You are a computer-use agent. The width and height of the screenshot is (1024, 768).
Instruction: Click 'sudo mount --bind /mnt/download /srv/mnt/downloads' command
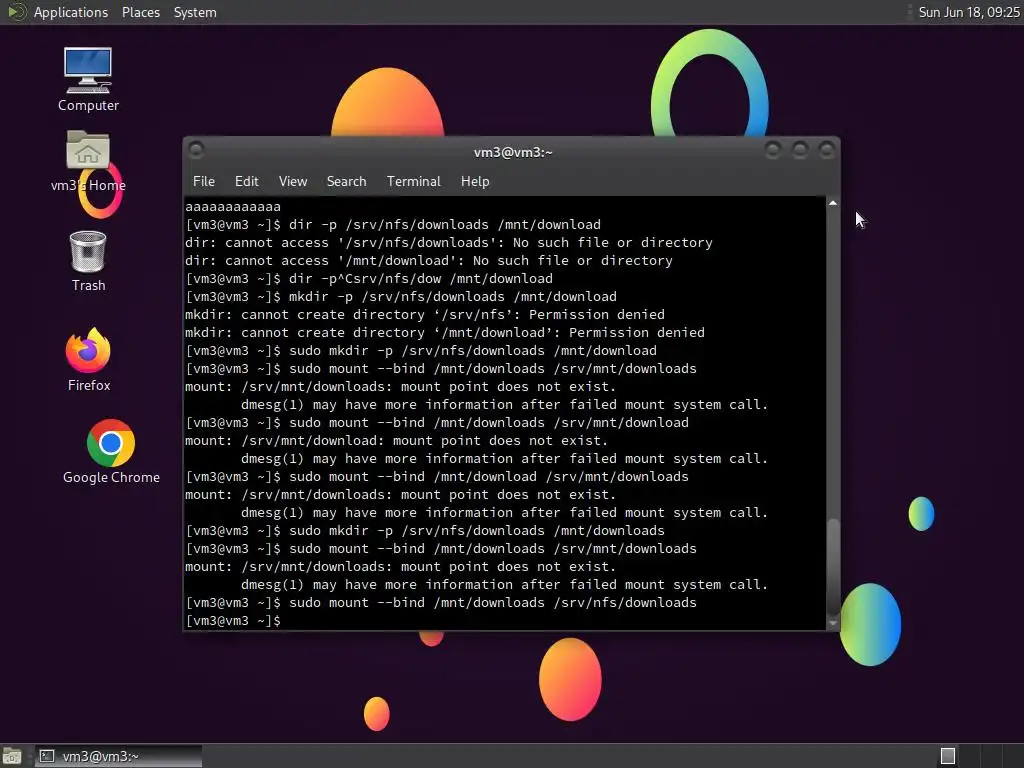pyautogui.click(x=488, y=477)
